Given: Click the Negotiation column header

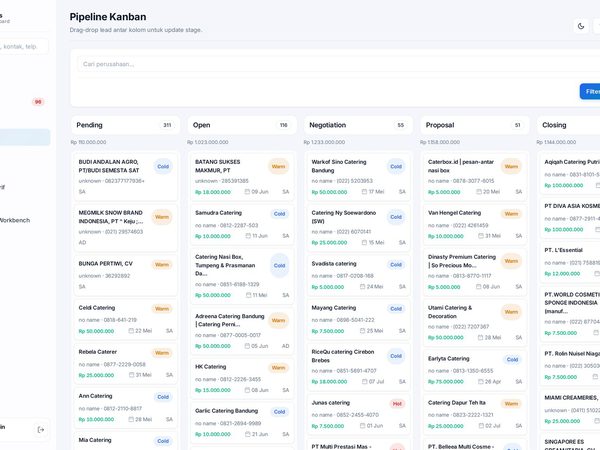Looking at the screenshot, I should [x=358, y=125].
